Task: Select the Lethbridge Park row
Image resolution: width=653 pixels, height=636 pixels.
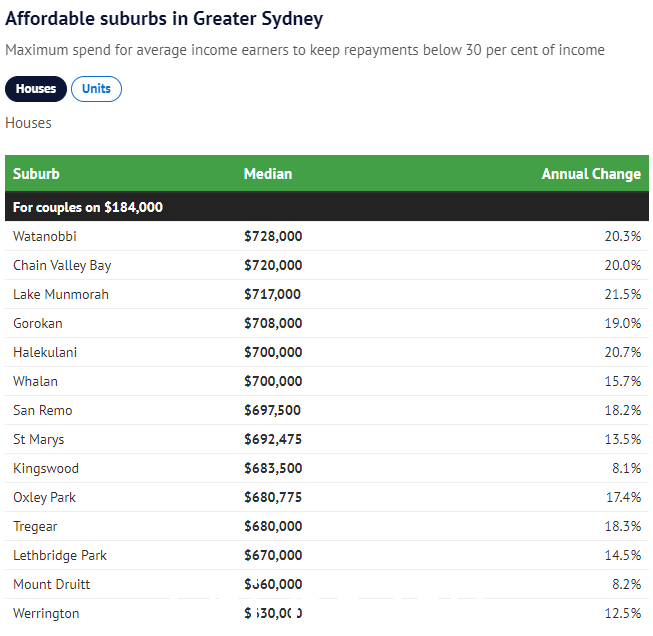Action: click(60, 555)
